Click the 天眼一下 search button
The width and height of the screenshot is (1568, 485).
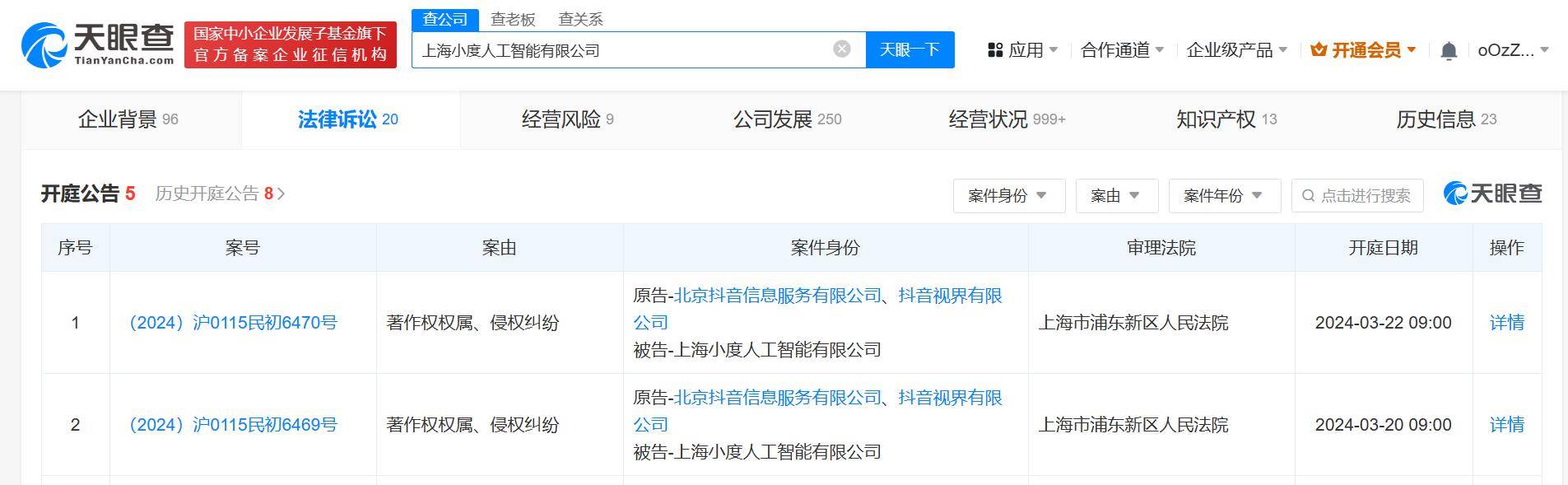coord(910,49)
